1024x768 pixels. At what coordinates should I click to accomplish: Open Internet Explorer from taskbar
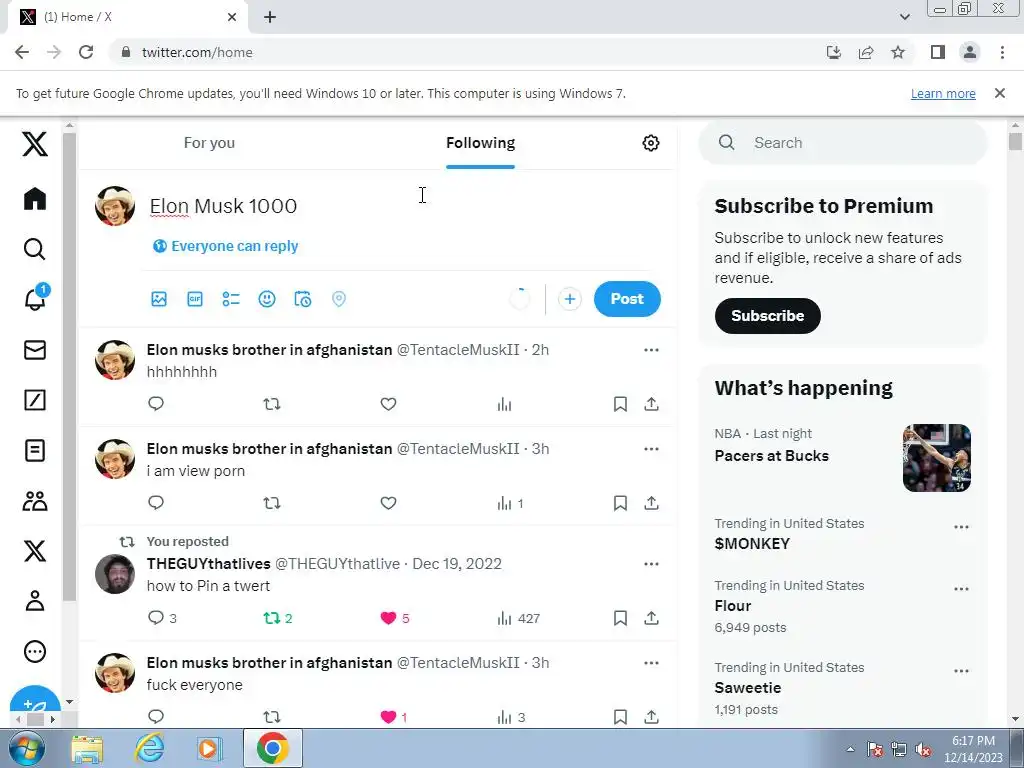coord(149,748)
